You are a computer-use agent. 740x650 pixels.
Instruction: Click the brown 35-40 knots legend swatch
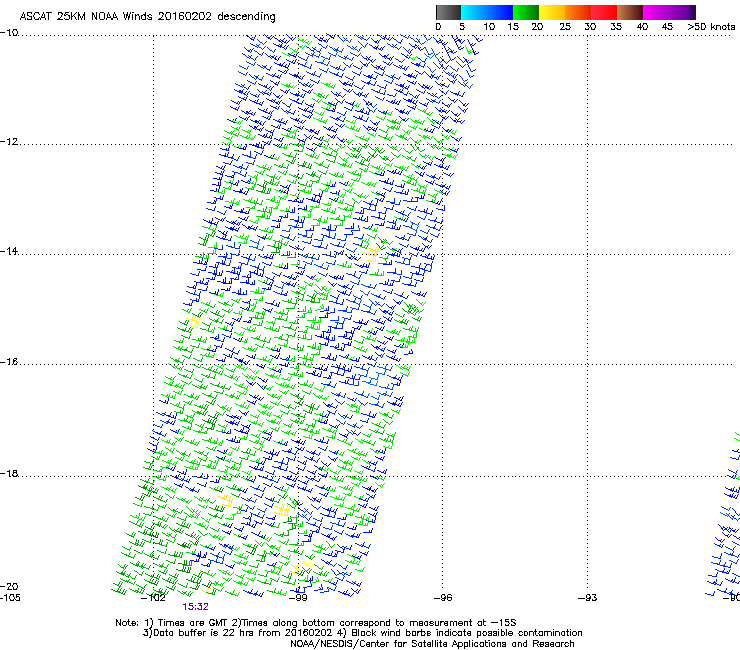pyautogui.click(x=630, y=12)
